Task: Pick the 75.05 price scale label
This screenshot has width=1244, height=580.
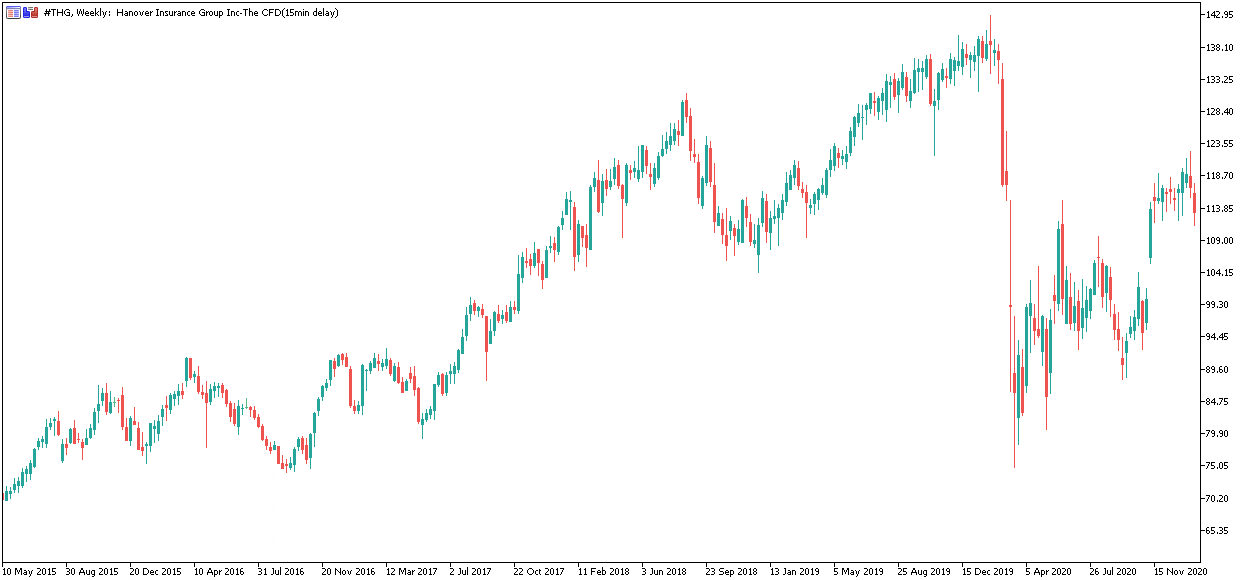Action: click(1215, 466)
